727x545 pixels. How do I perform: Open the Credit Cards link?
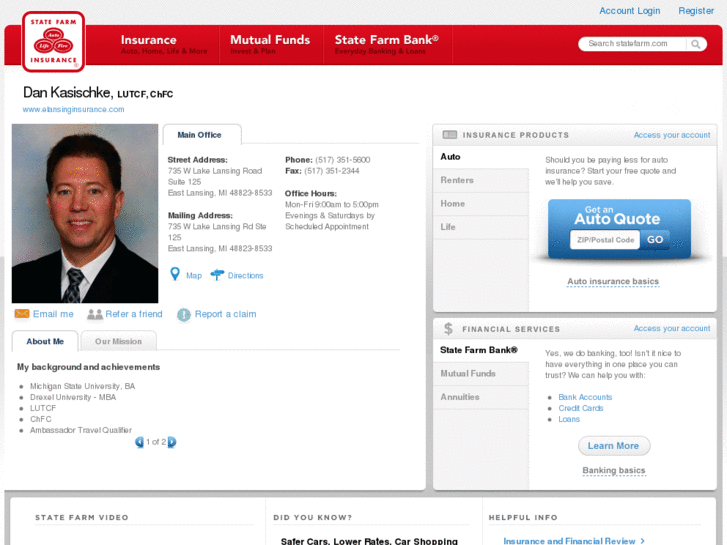pos(580,408)
